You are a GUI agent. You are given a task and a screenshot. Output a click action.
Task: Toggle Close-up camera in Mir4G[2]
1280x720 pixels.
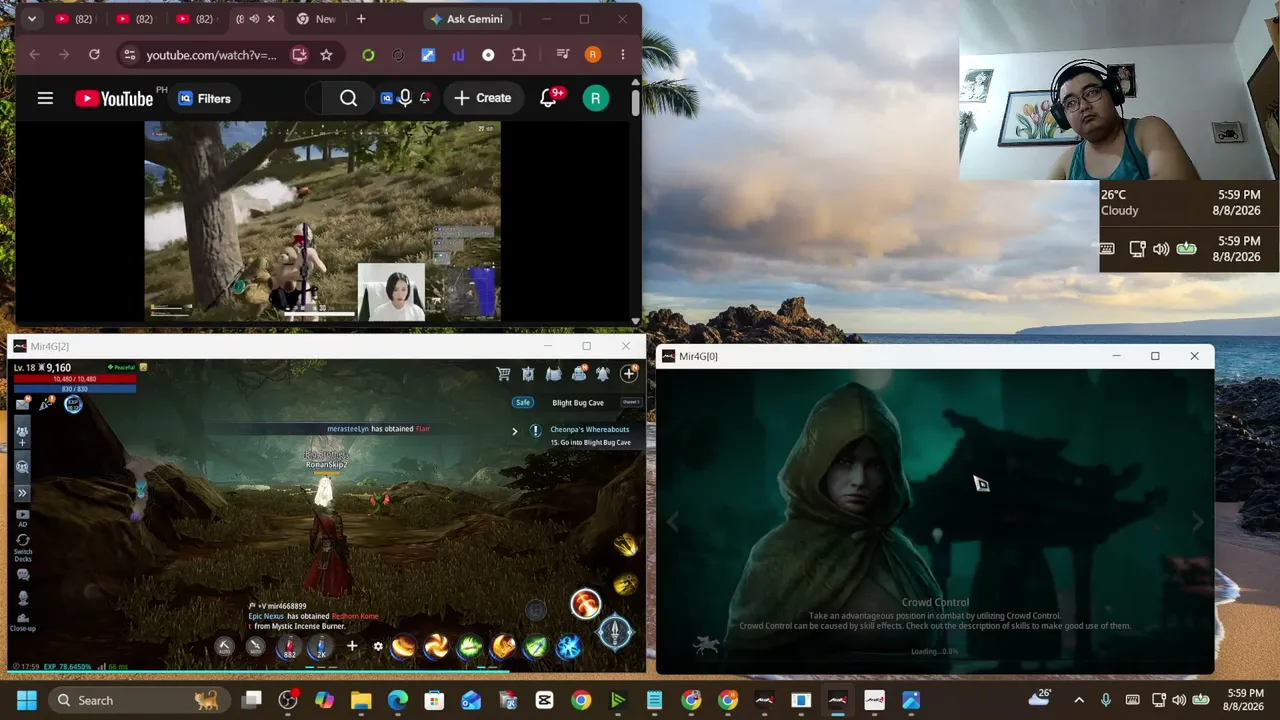click(x=22, y=623)
